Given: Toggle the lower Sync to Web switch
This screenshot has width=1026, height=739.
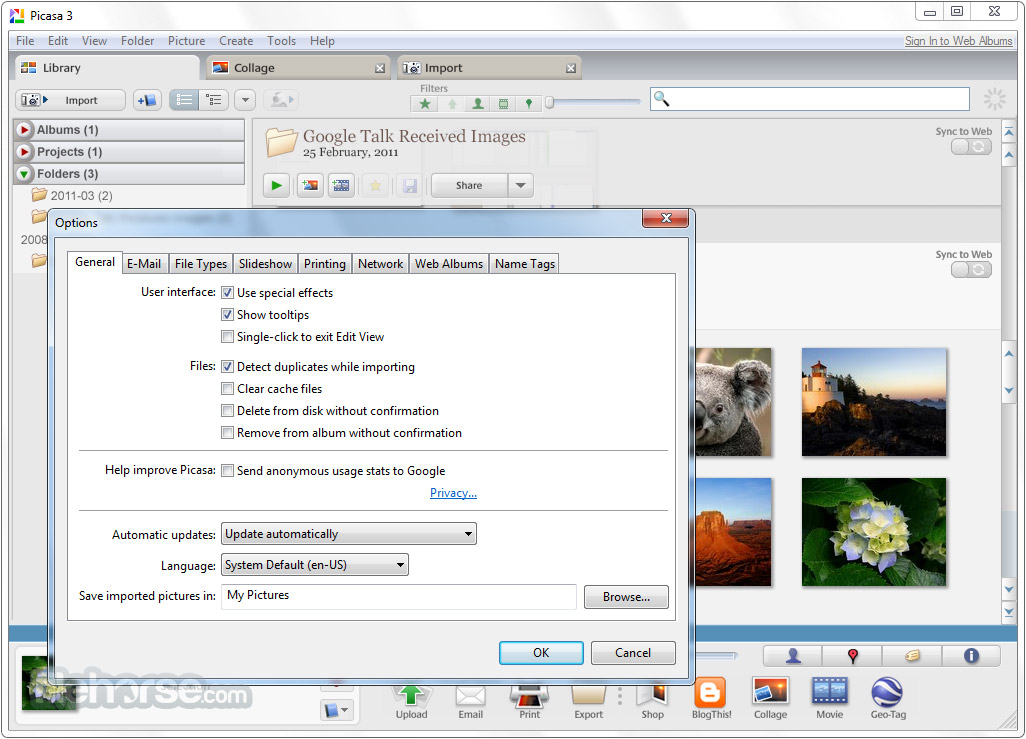Looking at the screenshot, I should [972, 270].
